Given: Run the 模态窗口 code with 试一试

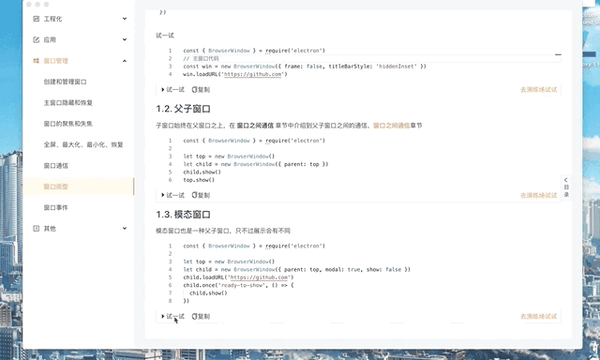Looking at the screenshot, I should [x=173, y=316].
